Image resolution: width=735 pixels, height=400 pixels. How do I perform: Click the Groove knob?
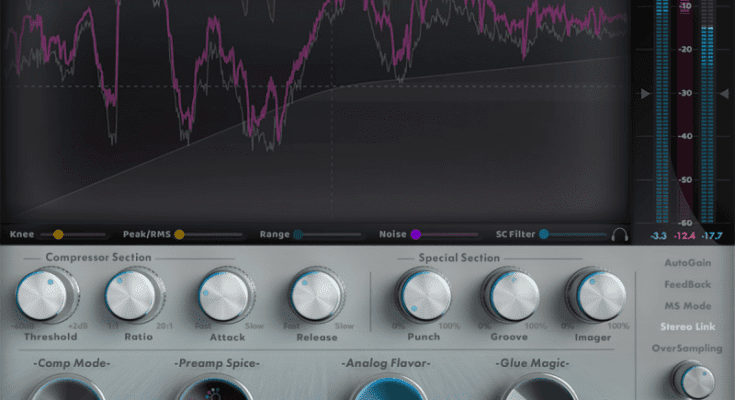click(x=509, y=295)
